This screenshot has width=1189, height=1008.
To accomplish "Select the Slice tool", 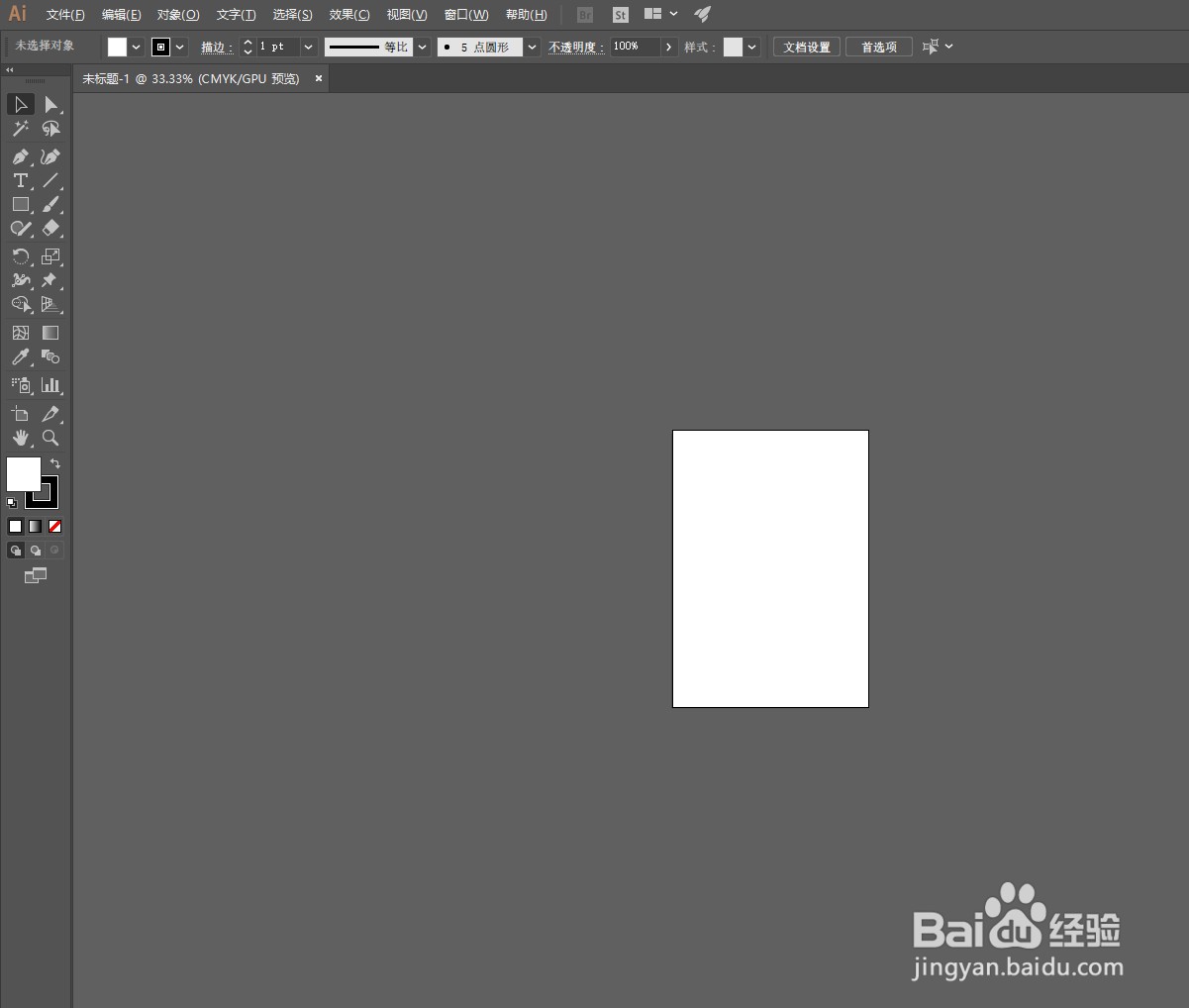I will tap(50, 414).
